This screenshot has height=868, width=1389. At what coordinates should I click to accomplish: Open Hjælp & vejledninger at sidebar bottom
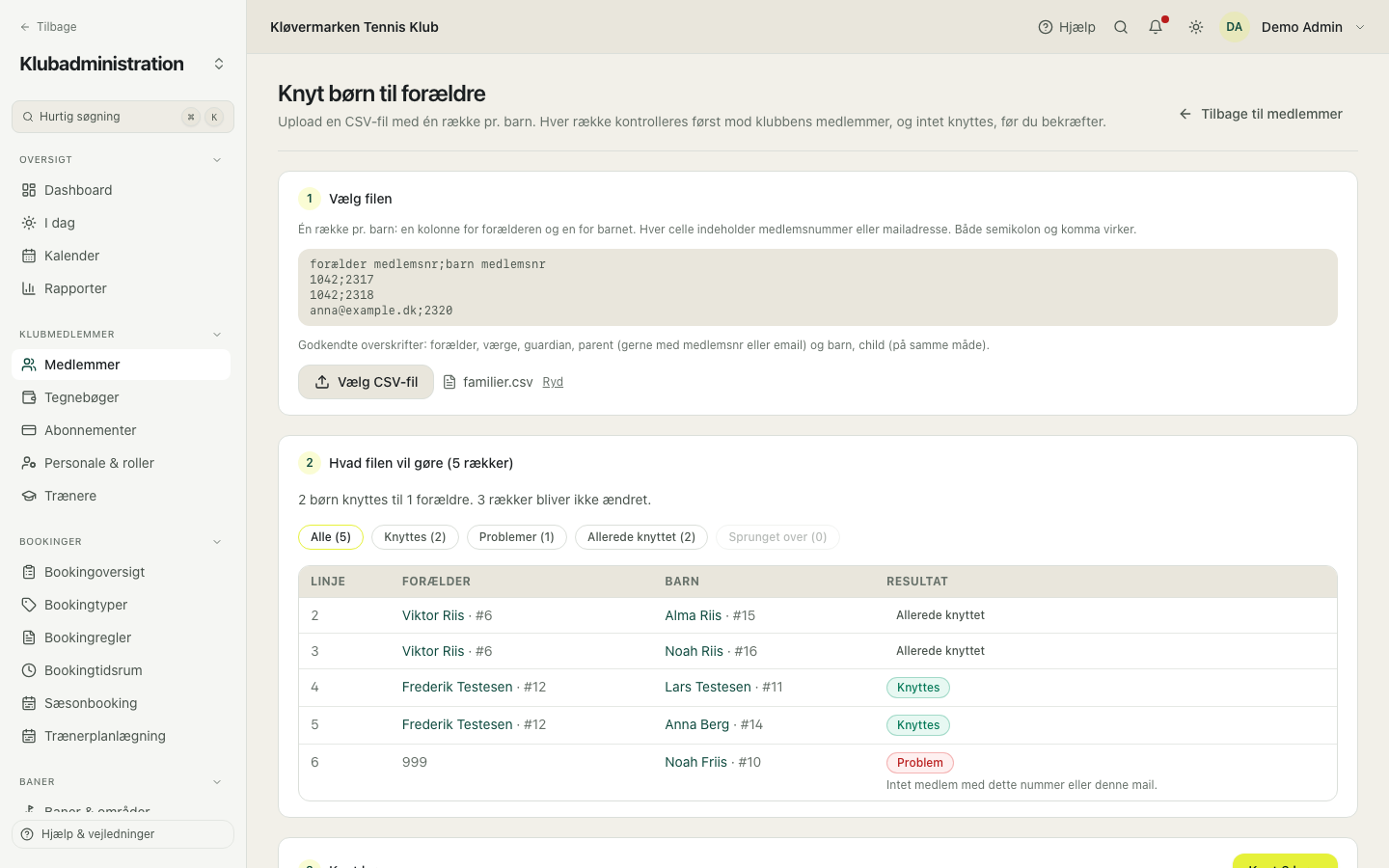point(123,834)
